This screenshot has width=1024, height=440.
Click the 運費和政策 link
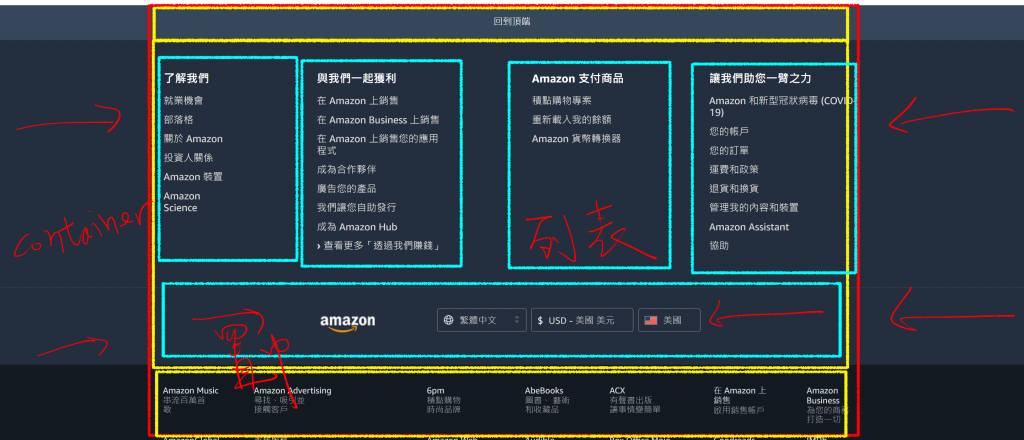point(734,169)
